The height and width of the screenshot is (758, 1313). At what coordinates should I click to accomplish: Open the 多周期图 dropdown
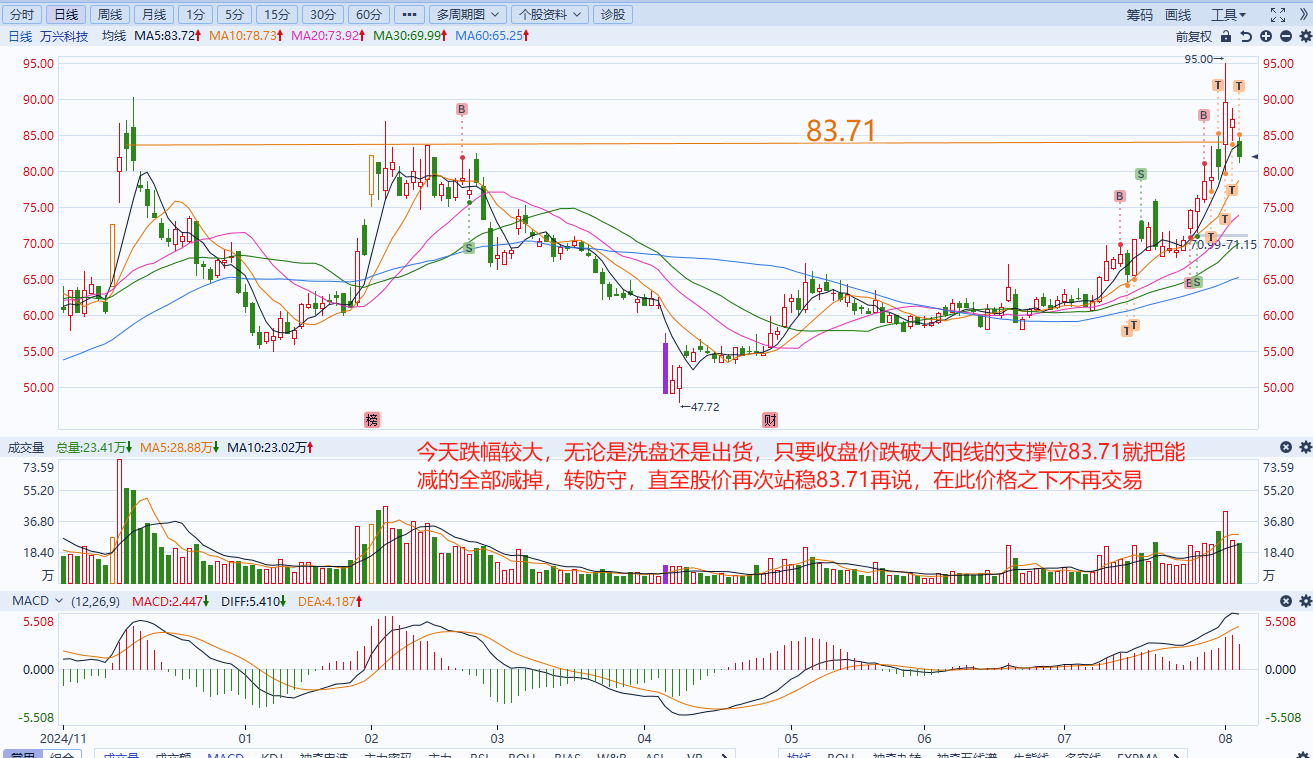point(467,15)
